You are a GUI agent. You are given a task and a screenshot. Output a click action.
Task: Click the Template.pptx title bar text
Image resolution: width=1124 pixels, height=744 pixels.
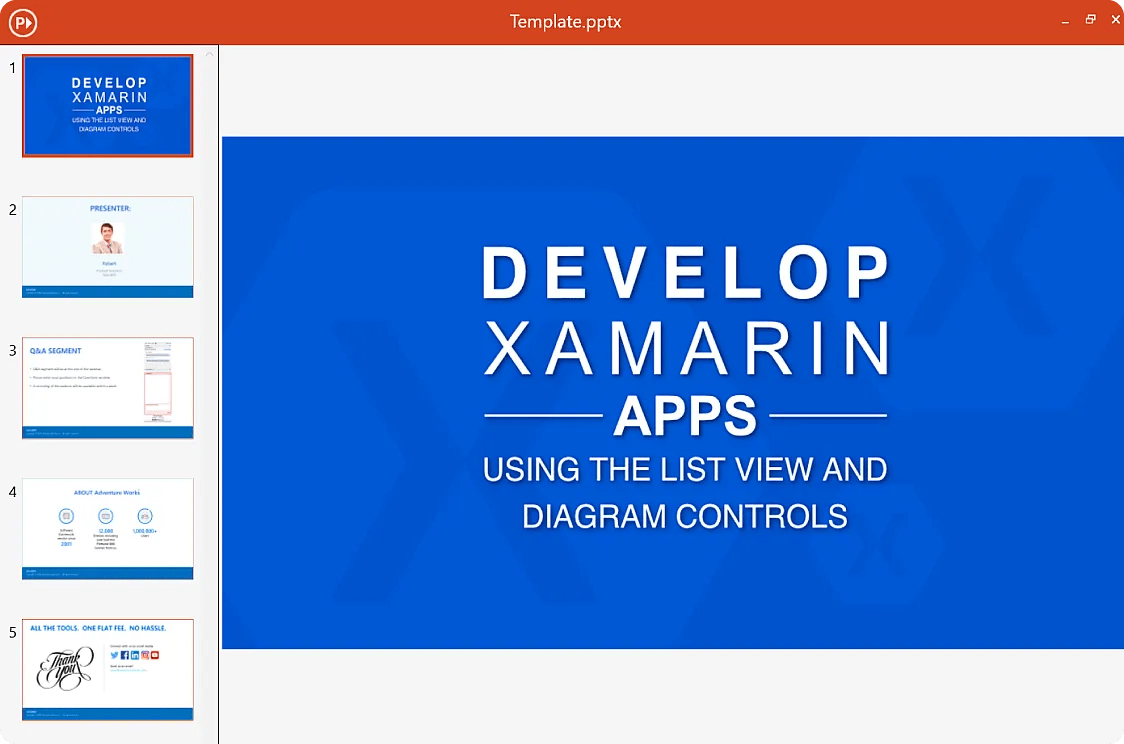click(x=565, y=20)
